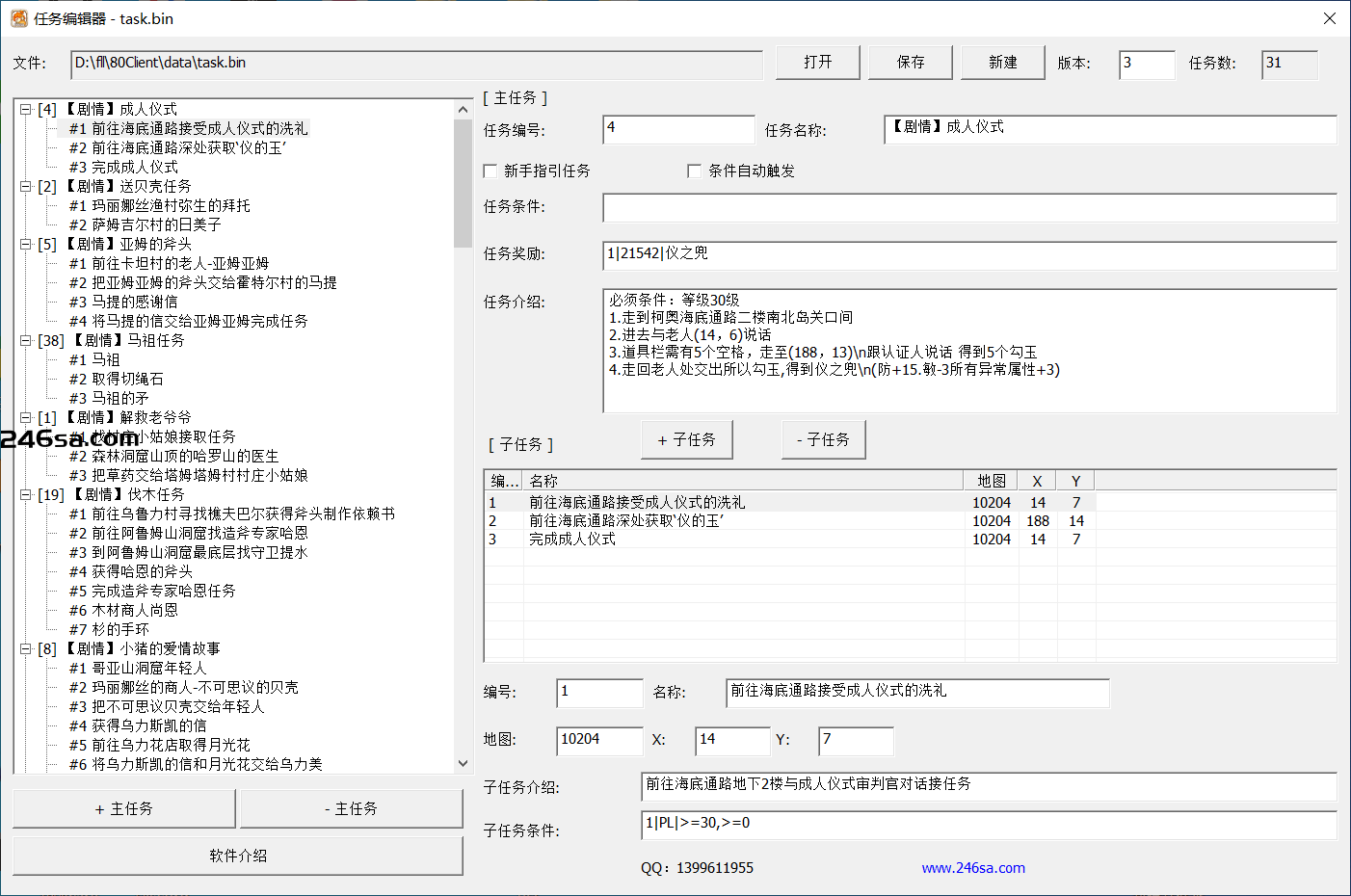The image size is (1351, 896).
Task: Click the 名称 column header
Action: pyautogui.click(x=744, y=481)
